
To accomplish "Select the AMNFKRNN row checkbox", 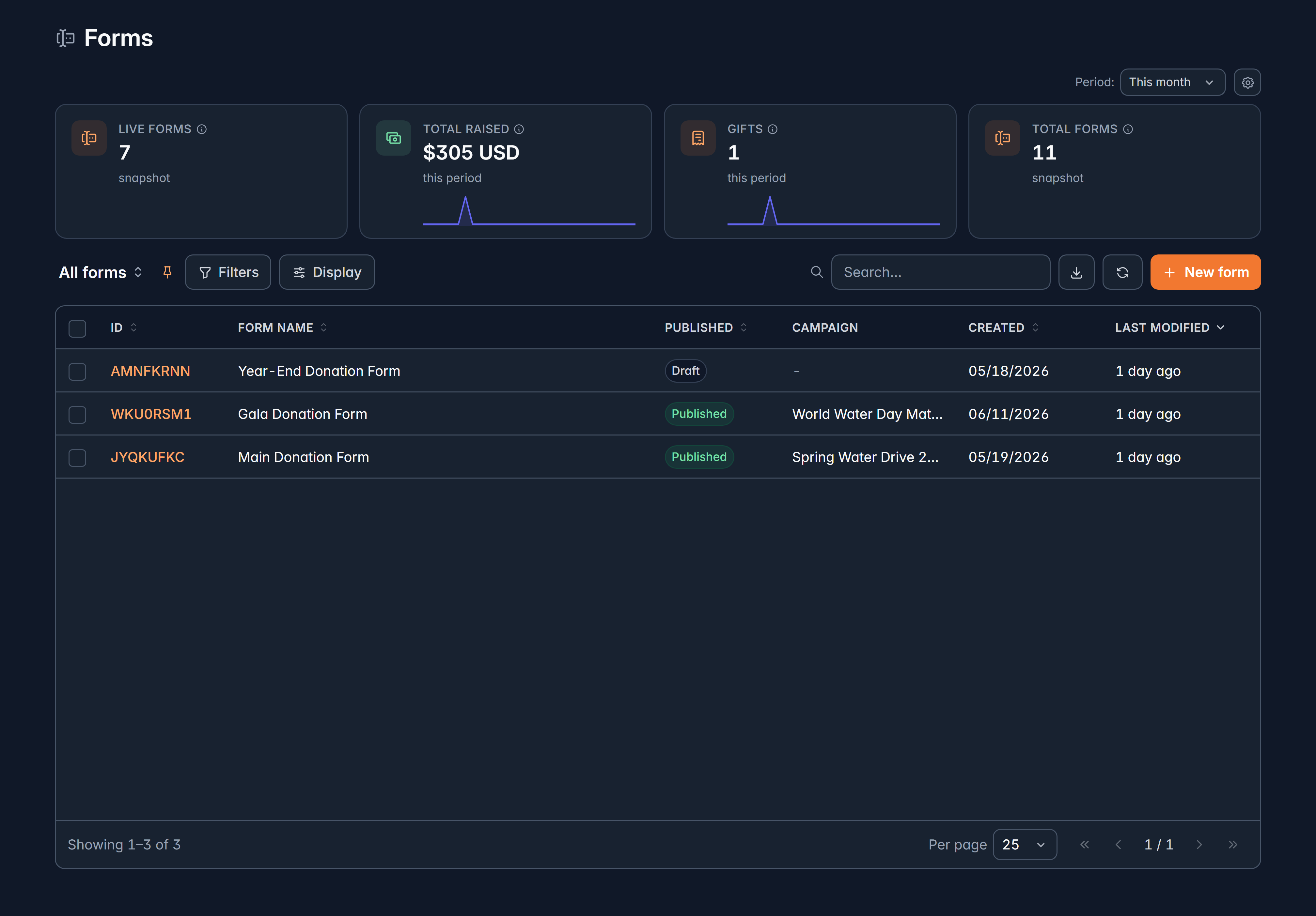I will click(x=77, y=371).
